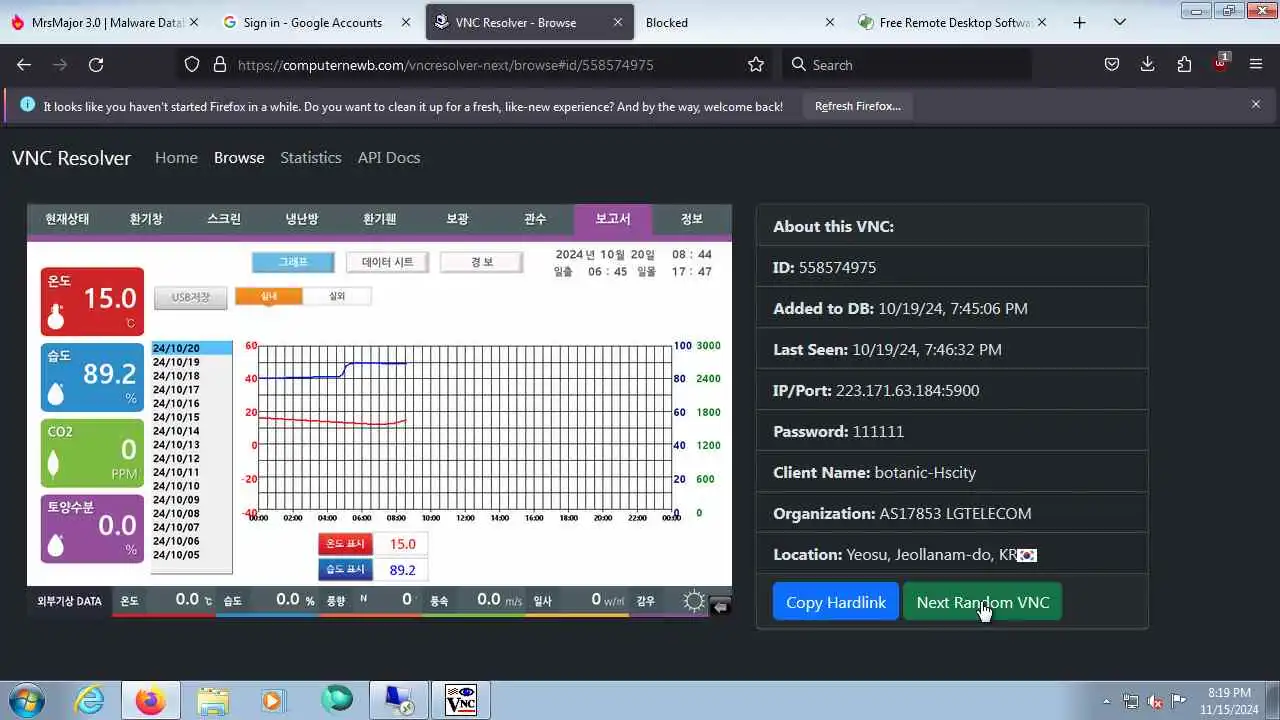The image size is (1280, 720).
Task: Open the Statistics nav link
Action: tap(311, 158)
